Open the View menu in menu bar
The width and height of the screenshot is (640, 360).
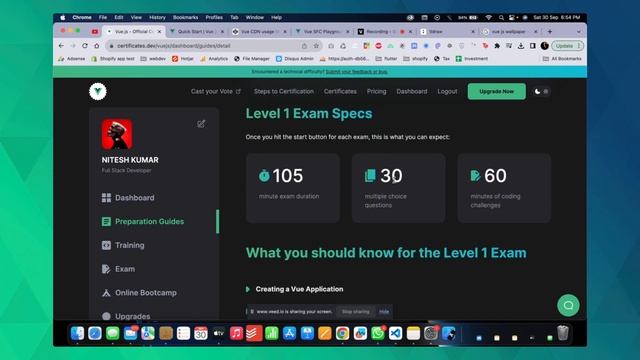(x=136, y=18)
